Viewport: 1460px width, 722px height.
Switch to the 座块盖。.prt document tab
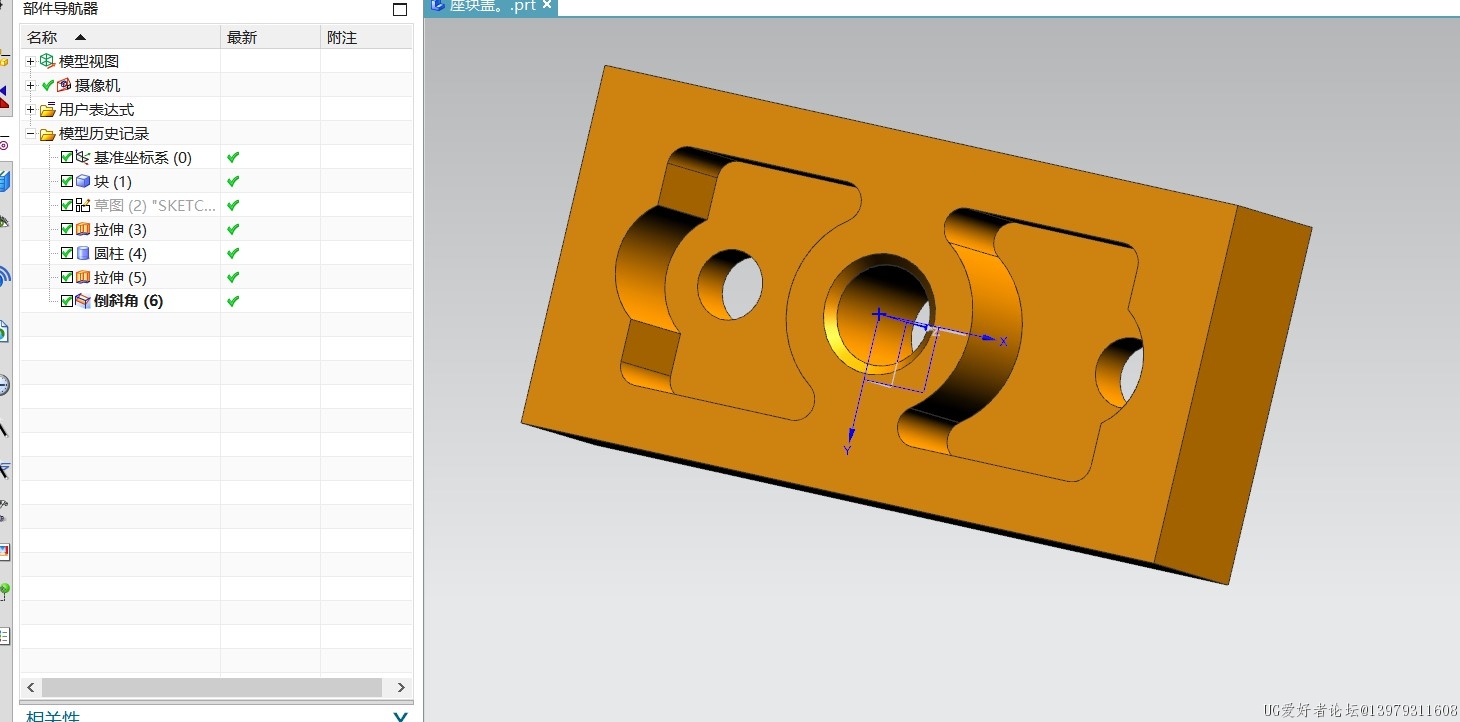(493, 6)
